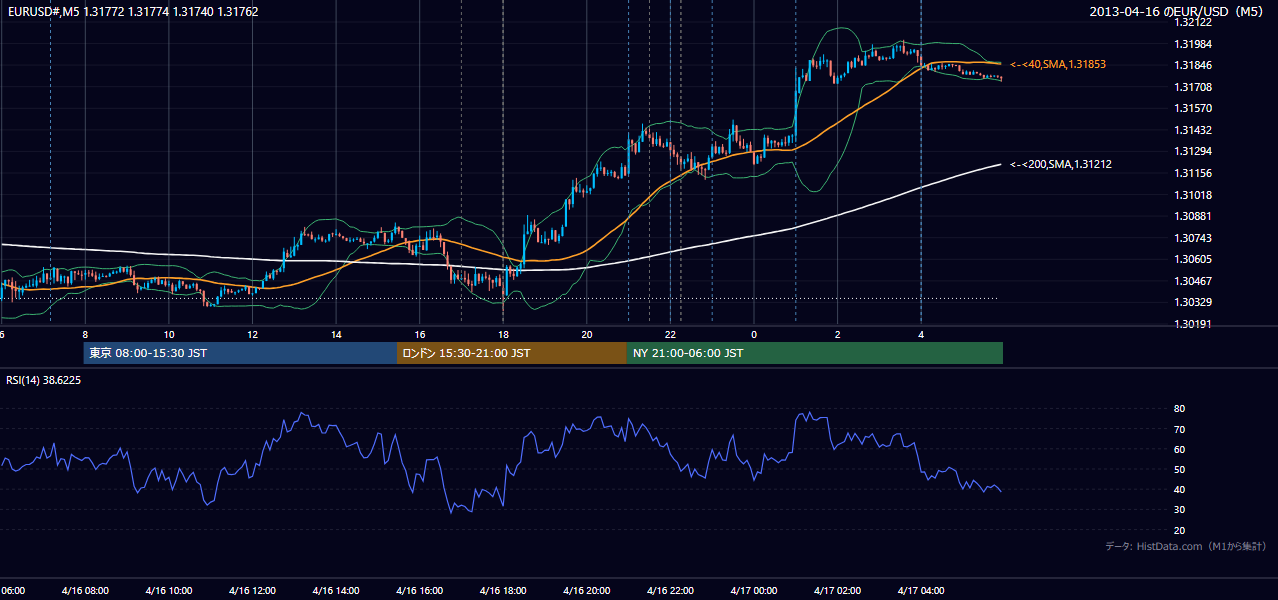This screenshot has height=600, width=1278.
Task: Click price axis value 1.30191
Action: coord(1193,324)
